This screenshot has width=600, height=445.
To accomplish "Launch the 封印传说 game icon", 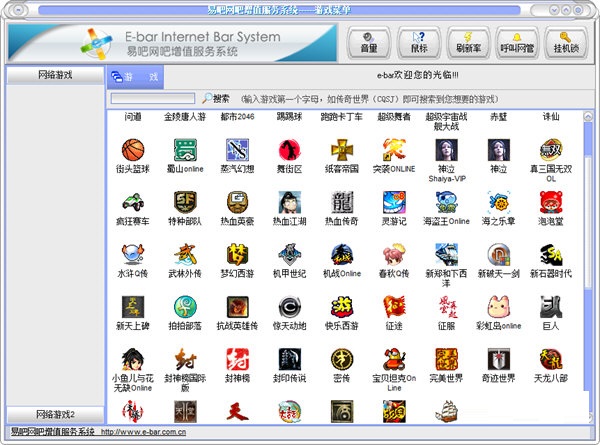I will (x=290, y=359).
